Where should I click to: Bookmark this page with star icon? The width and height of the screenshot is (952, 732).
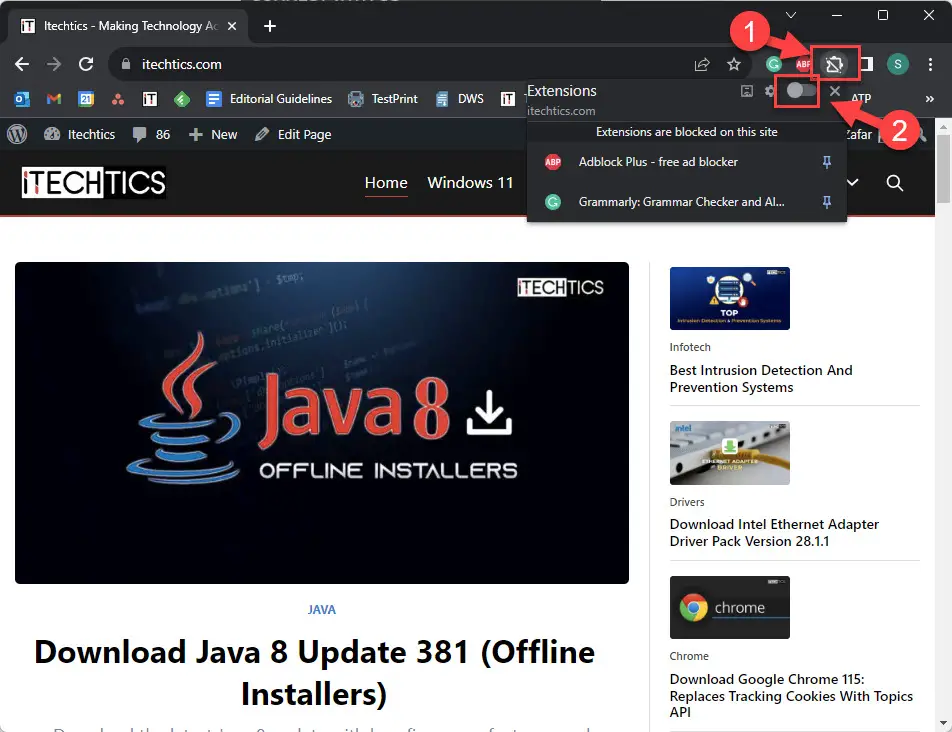point(734,65)
